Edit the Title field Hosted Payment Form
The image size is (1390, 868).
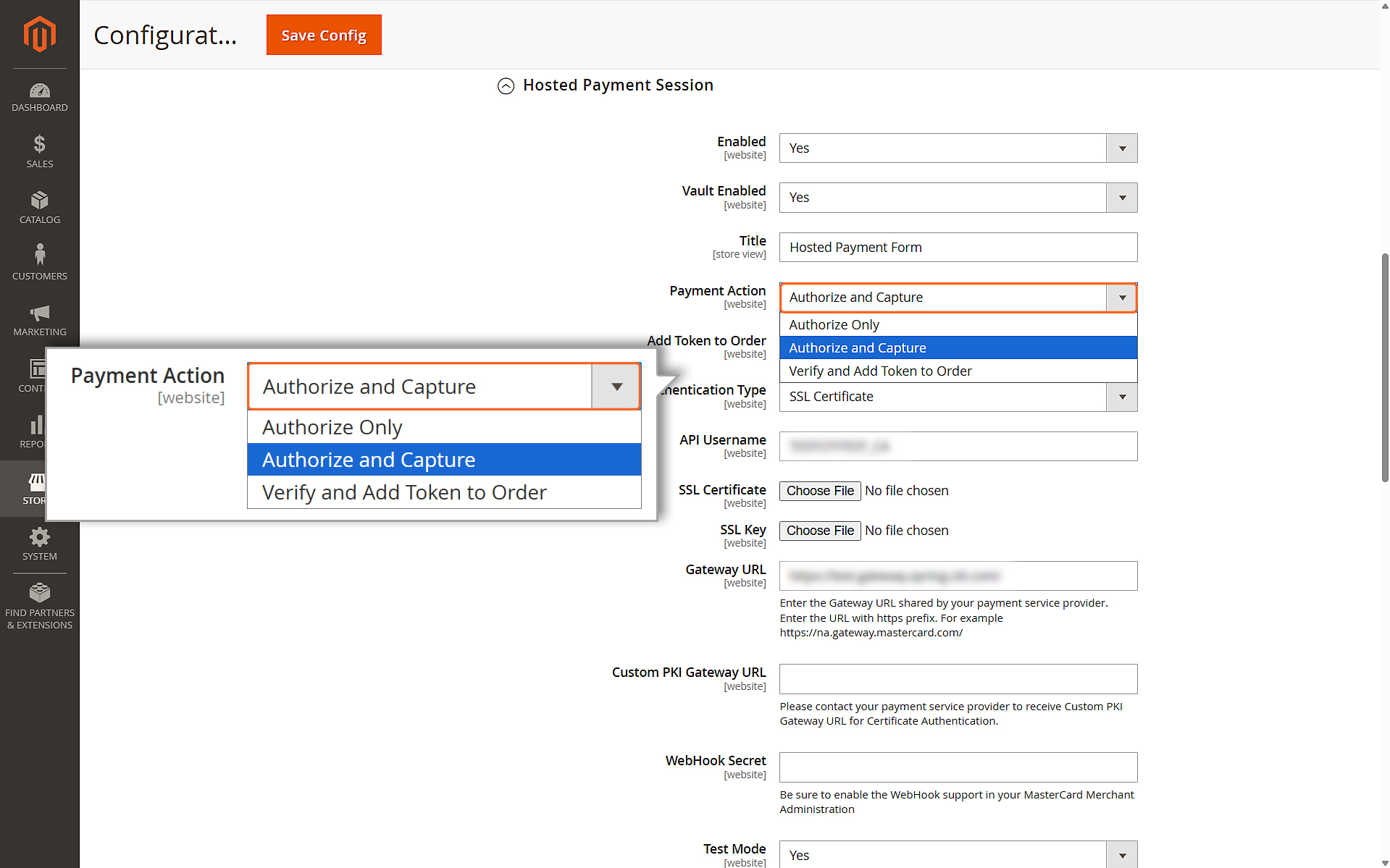point(958,247)
